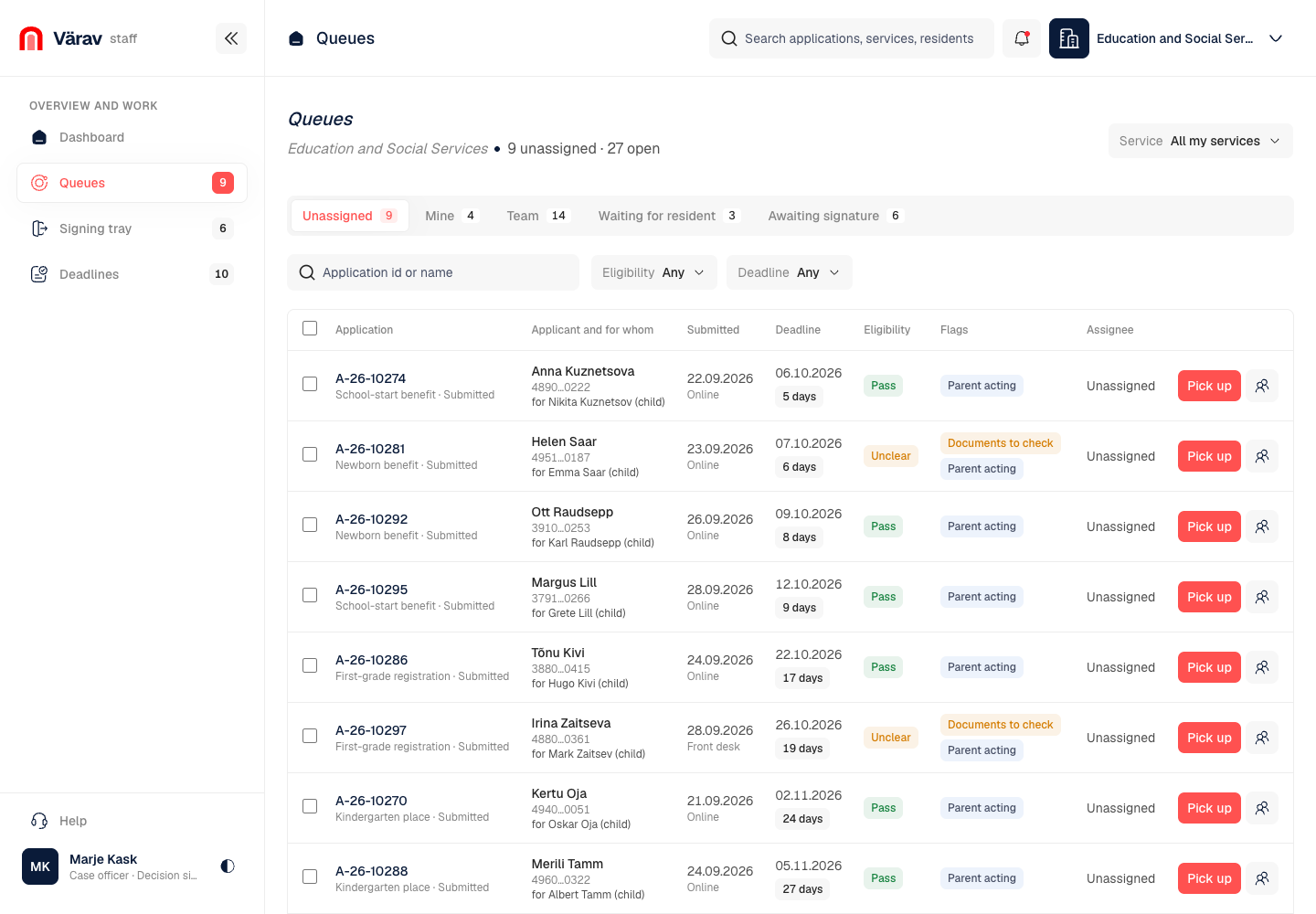This screenshot has height=914, width=1316.
Task: Click the assign-person icon for A-26-10295
Action: 1262,597
